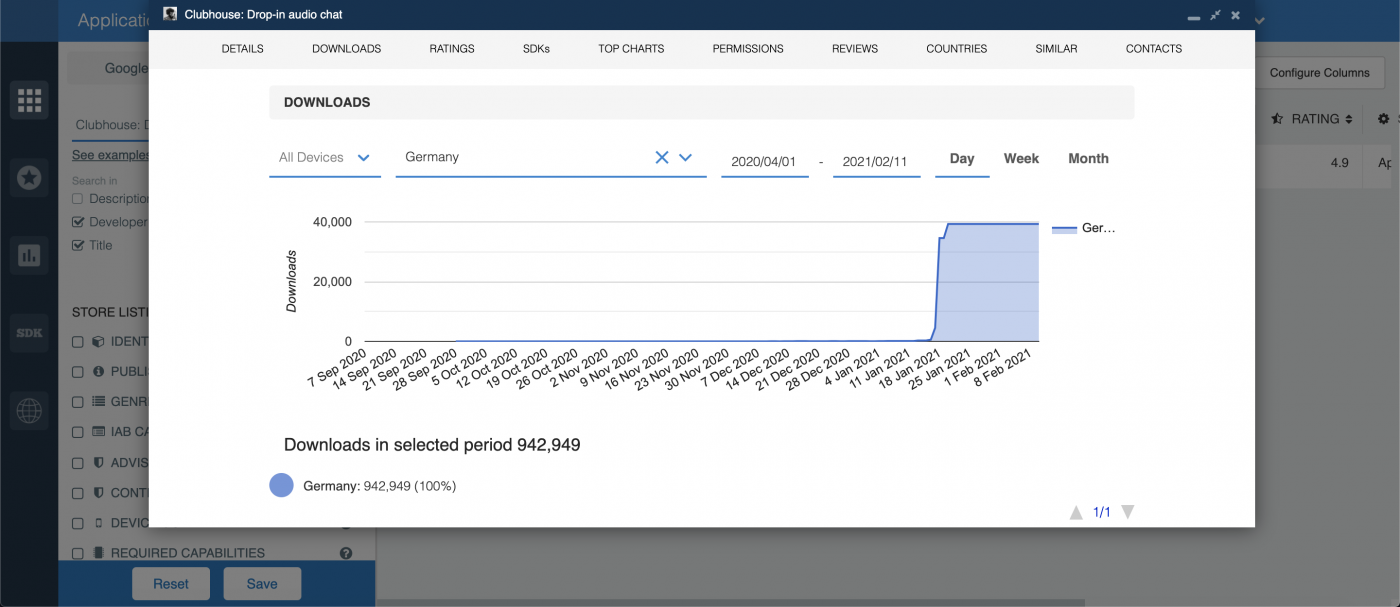Open the TOP CHARTS tab
Viewport: 1400px width, 607px height.
click(x=630, y=48)
